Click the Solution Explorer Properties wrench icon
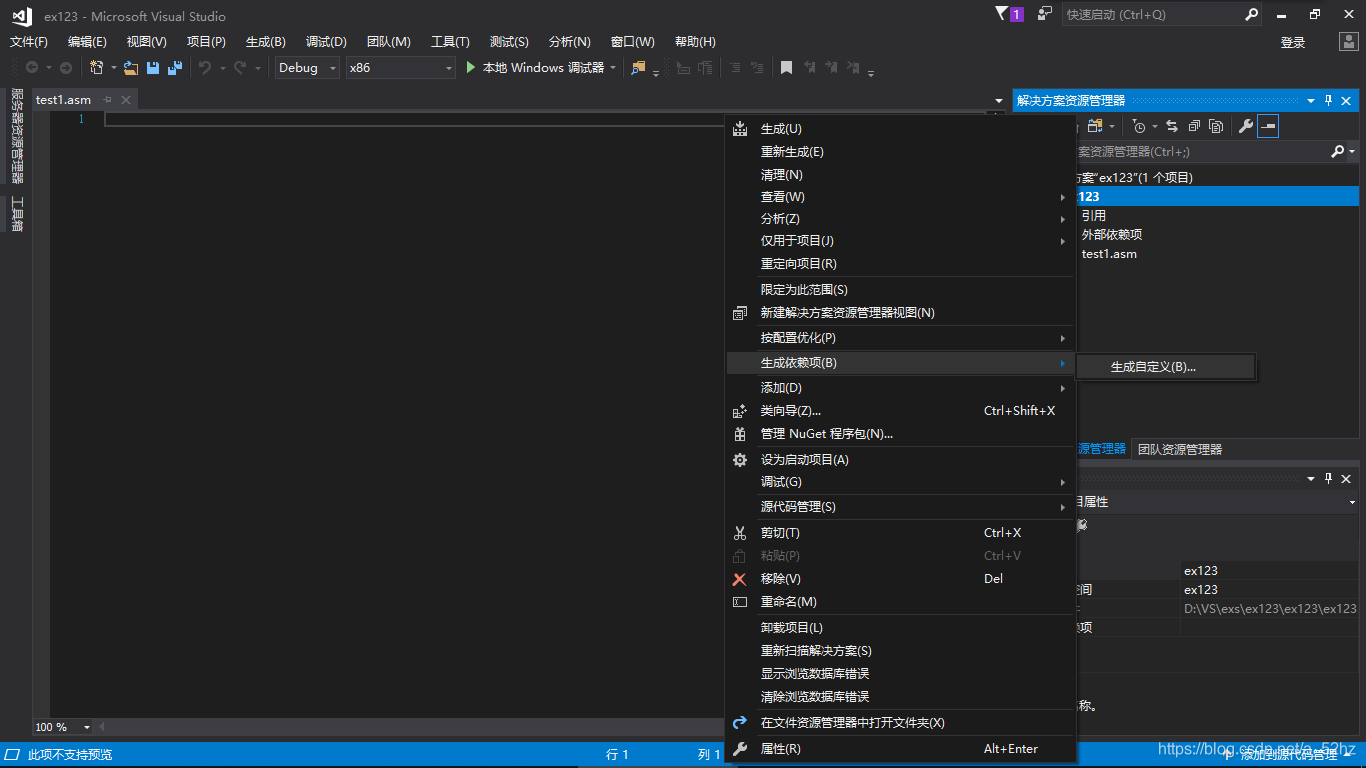 pyautogui.click(x=1246, y=126)
